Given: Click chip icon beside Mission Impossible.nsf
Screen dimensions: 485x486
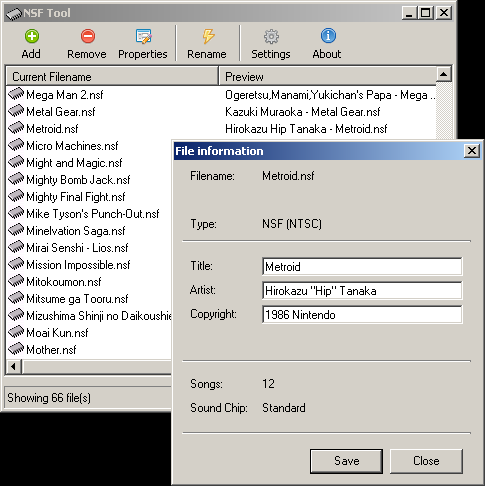Looking at the screenshot, I should pyautogui.click(x=16, y=264).
